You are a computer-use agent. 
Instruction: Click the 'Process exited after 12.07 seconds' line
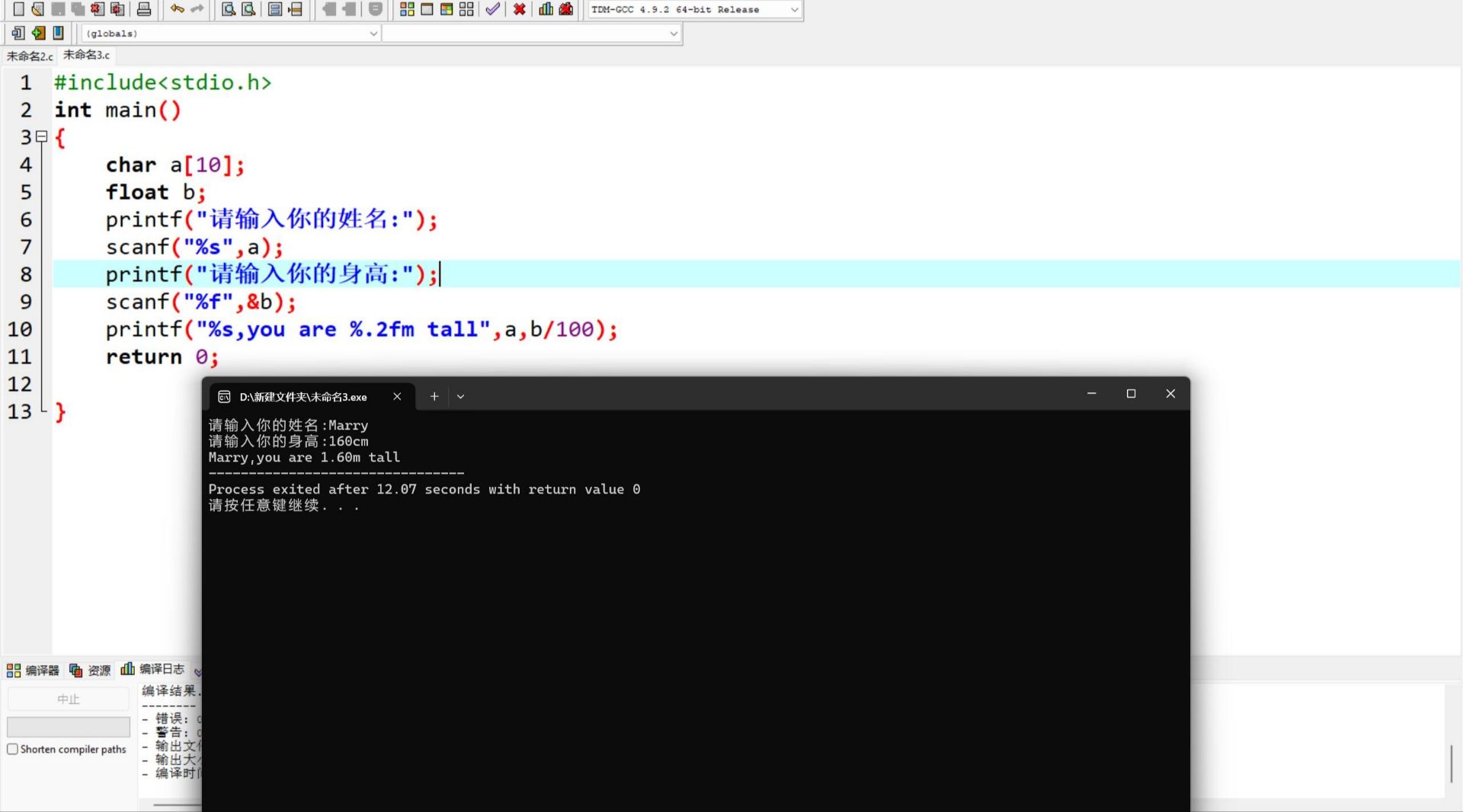pos(424,489)
